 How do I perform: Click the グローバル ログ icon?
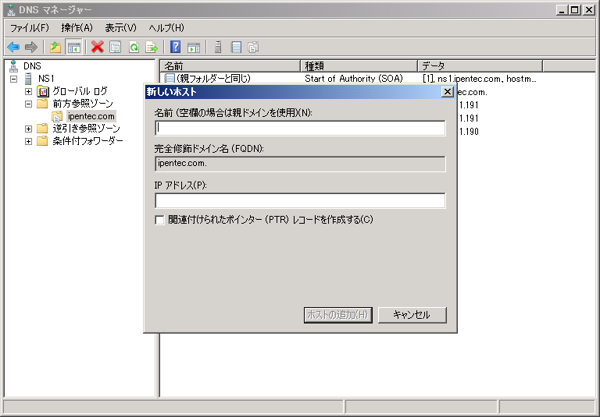coord(43,91)
